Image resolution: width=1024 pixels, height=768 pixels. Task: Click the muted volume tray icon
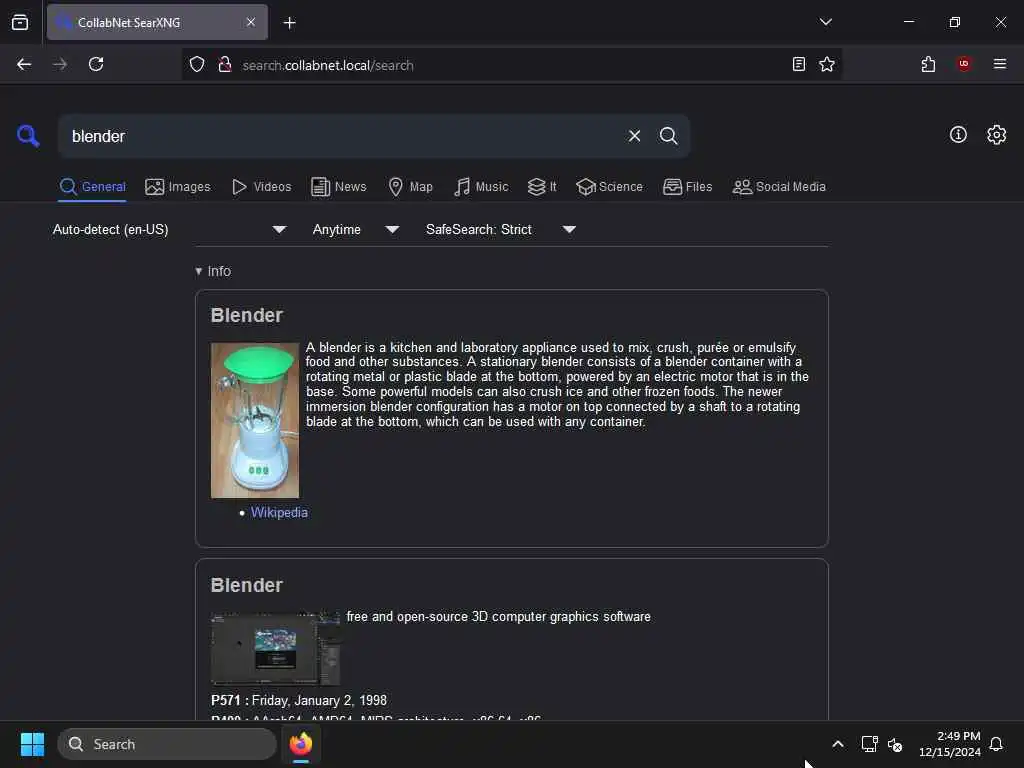[895, 744]
